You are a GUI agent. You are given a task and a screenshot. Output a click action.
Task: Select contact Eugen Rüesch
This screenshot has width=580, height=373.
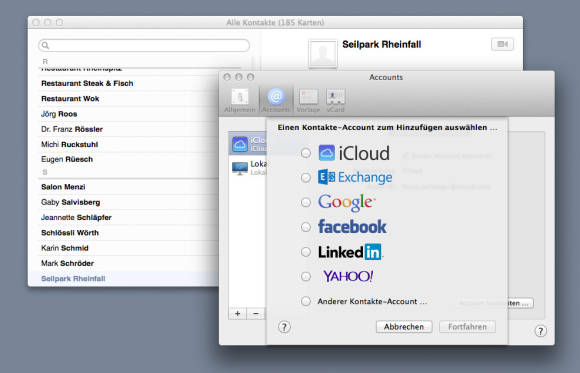128,159
